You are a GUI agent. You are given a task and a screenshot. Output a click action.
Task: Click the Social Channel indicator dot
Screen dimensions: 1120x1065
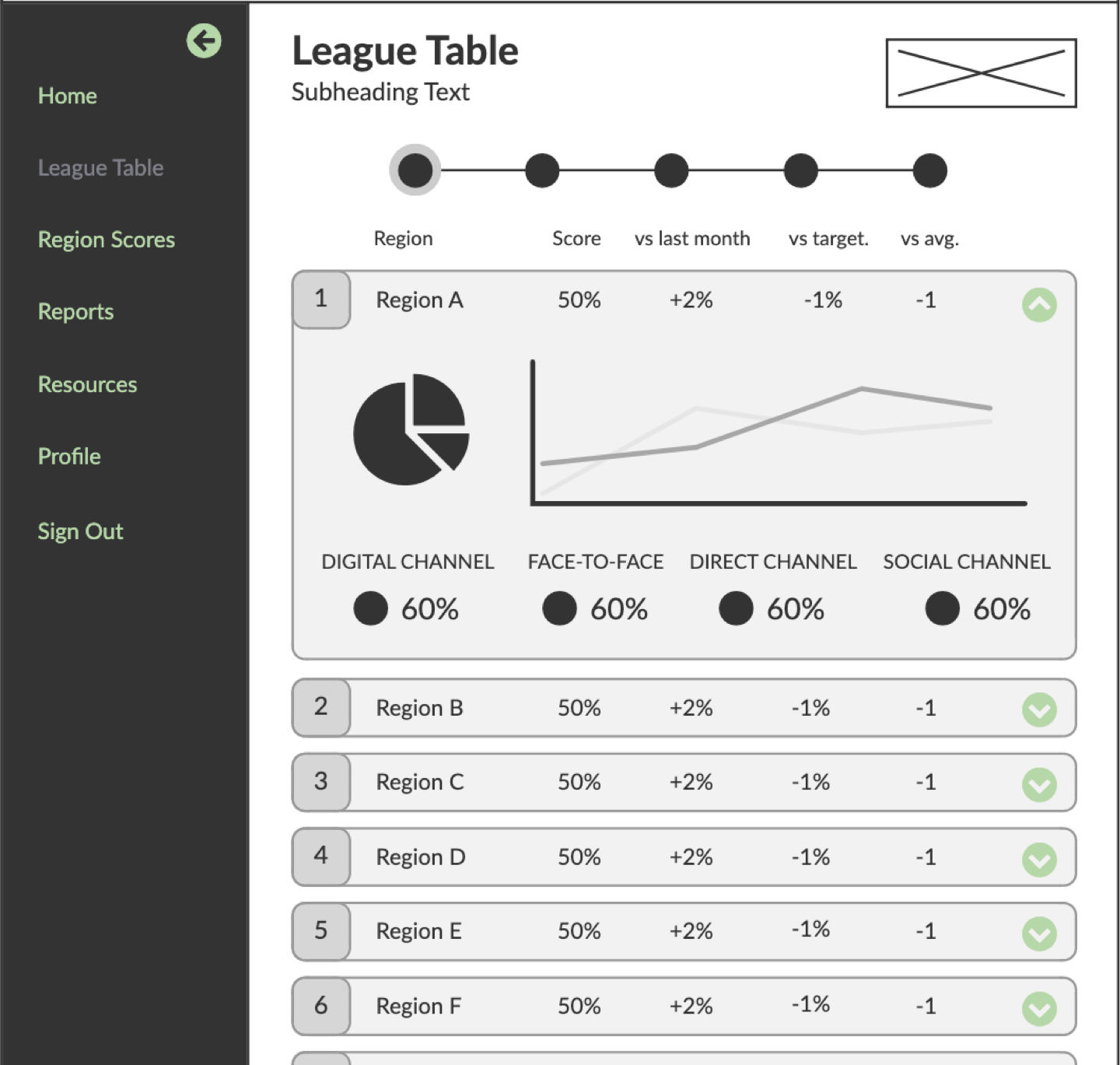(942, 608)
